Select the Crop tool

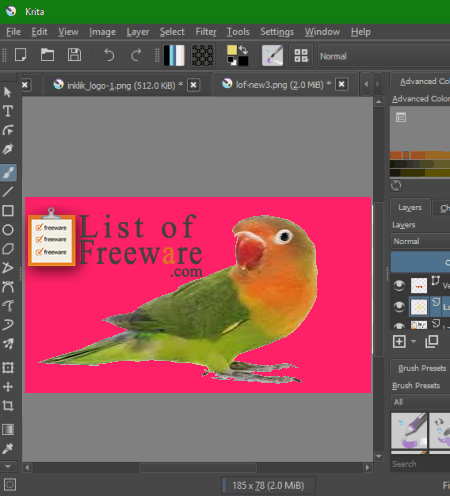pyautogui.click(x=8, y=406)
